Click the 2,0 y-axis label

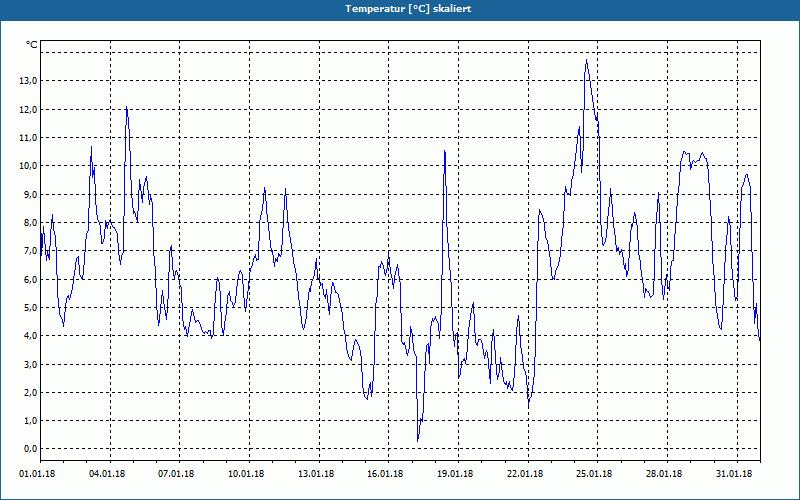(30, 392)
